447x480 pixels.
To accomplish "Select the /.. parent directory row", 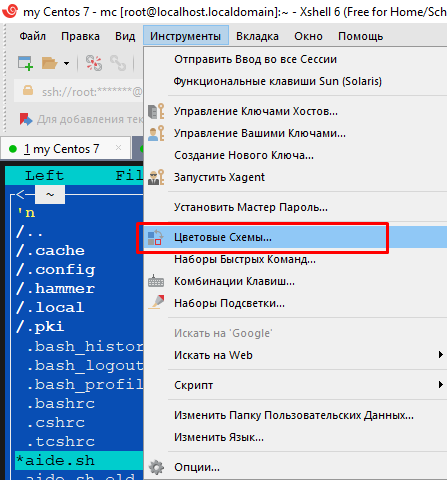I will click(x=79, y=232).
